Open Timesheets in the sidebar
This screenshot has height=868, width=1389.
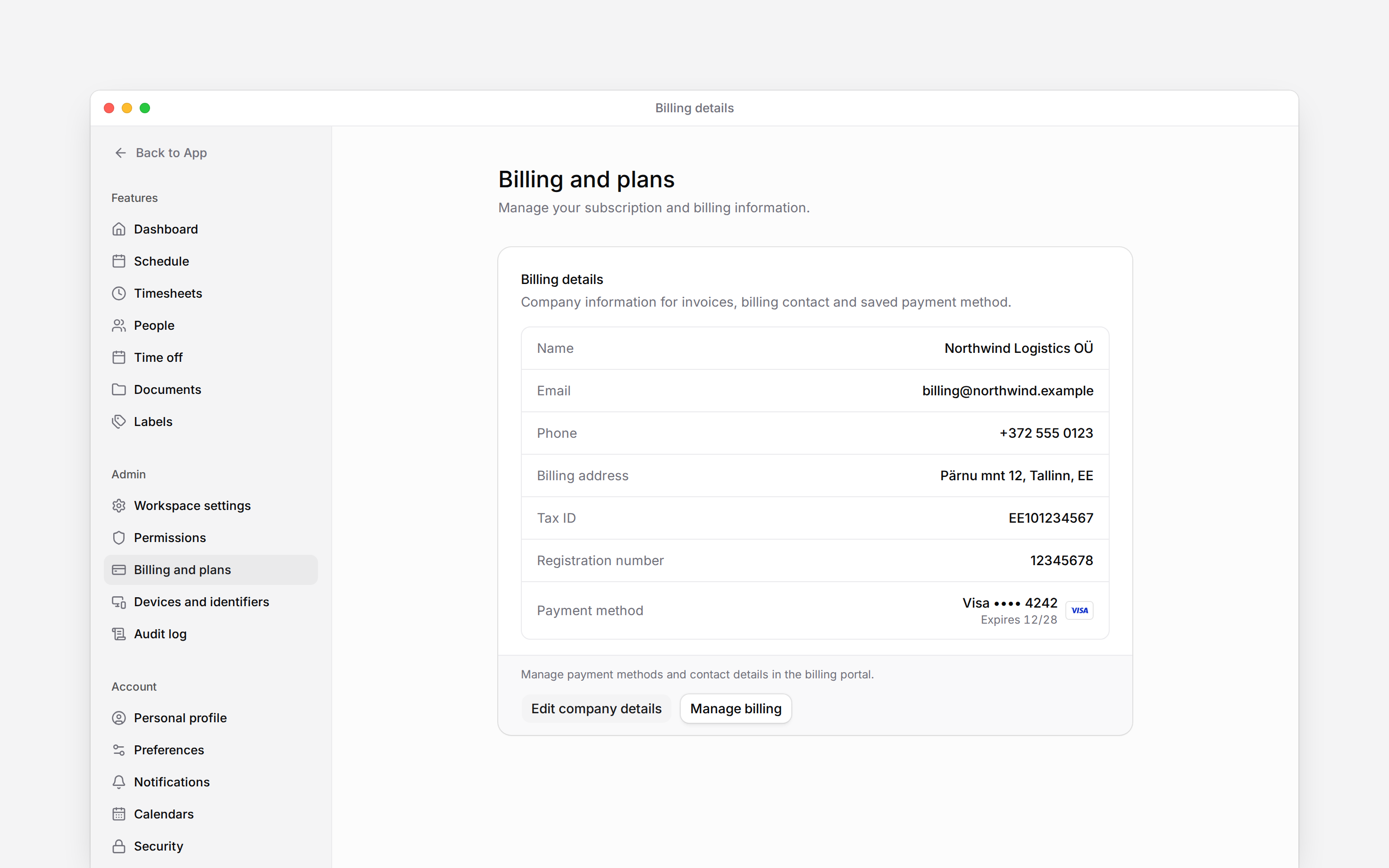point(210,293)
